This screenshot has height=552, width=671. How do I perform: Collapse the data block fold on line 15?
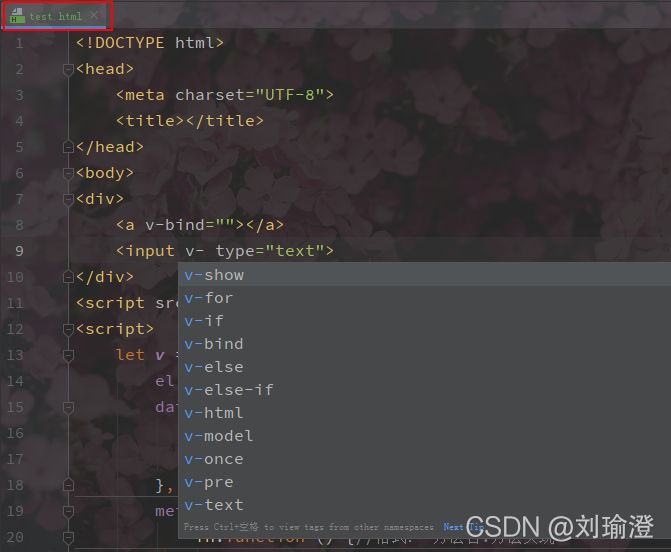[x=68, y=407]
